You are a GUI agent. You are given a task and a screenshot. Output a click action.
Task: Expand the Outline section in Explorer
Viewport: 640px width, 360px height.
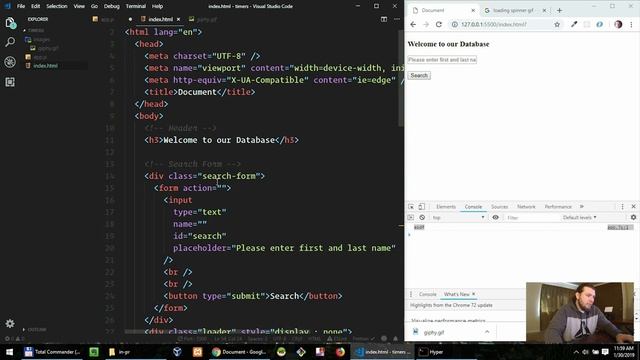[x=37, y=329]
